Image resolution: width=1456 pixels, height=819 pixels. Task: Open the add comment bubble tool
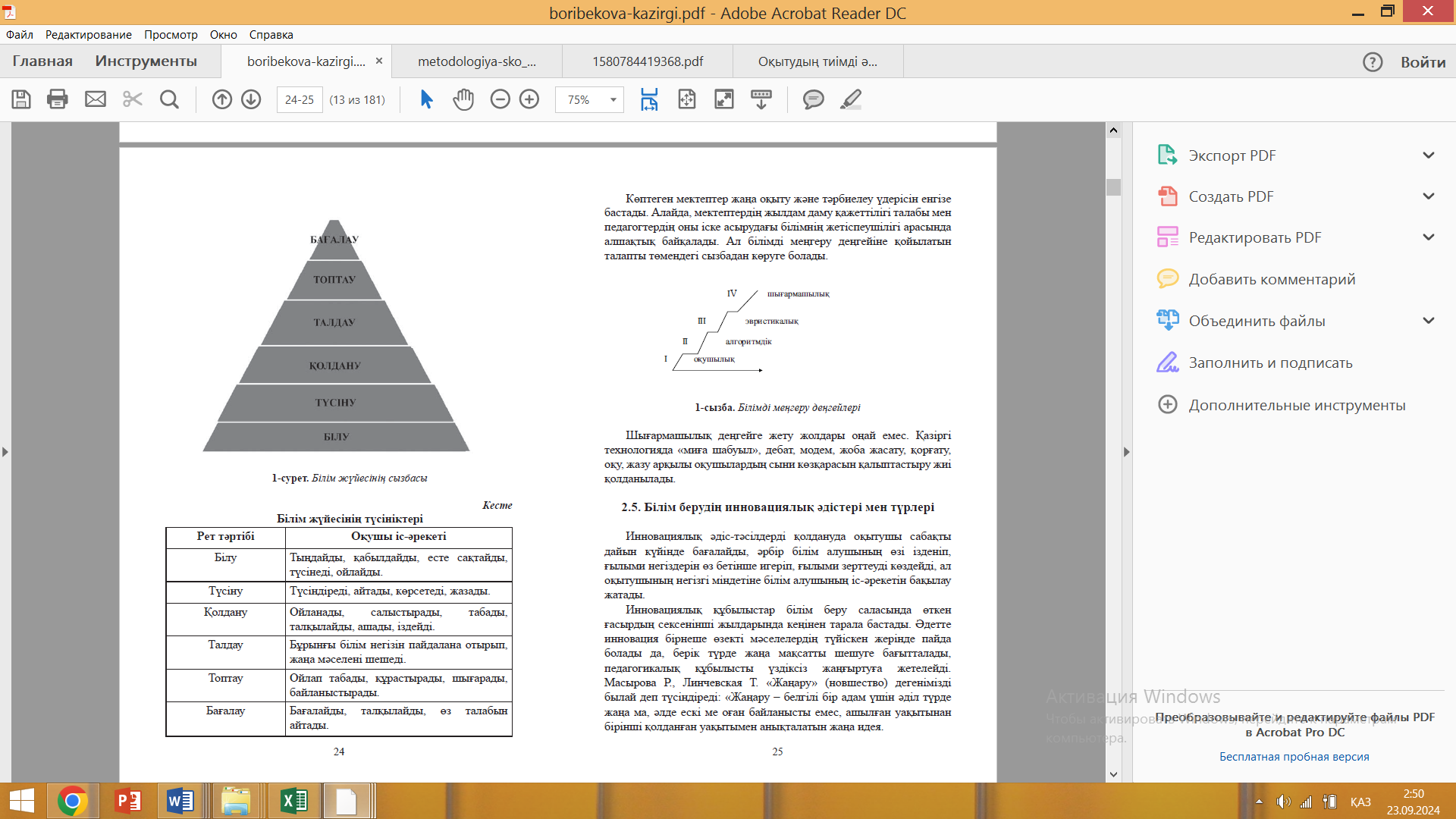pos(813,99)
